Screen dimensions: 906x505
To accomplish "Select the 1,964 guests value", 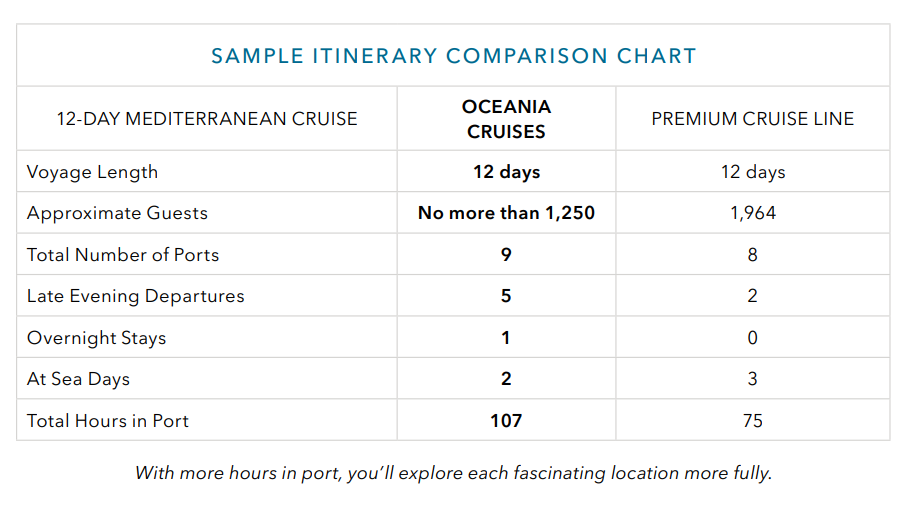I will coord(752,213).
